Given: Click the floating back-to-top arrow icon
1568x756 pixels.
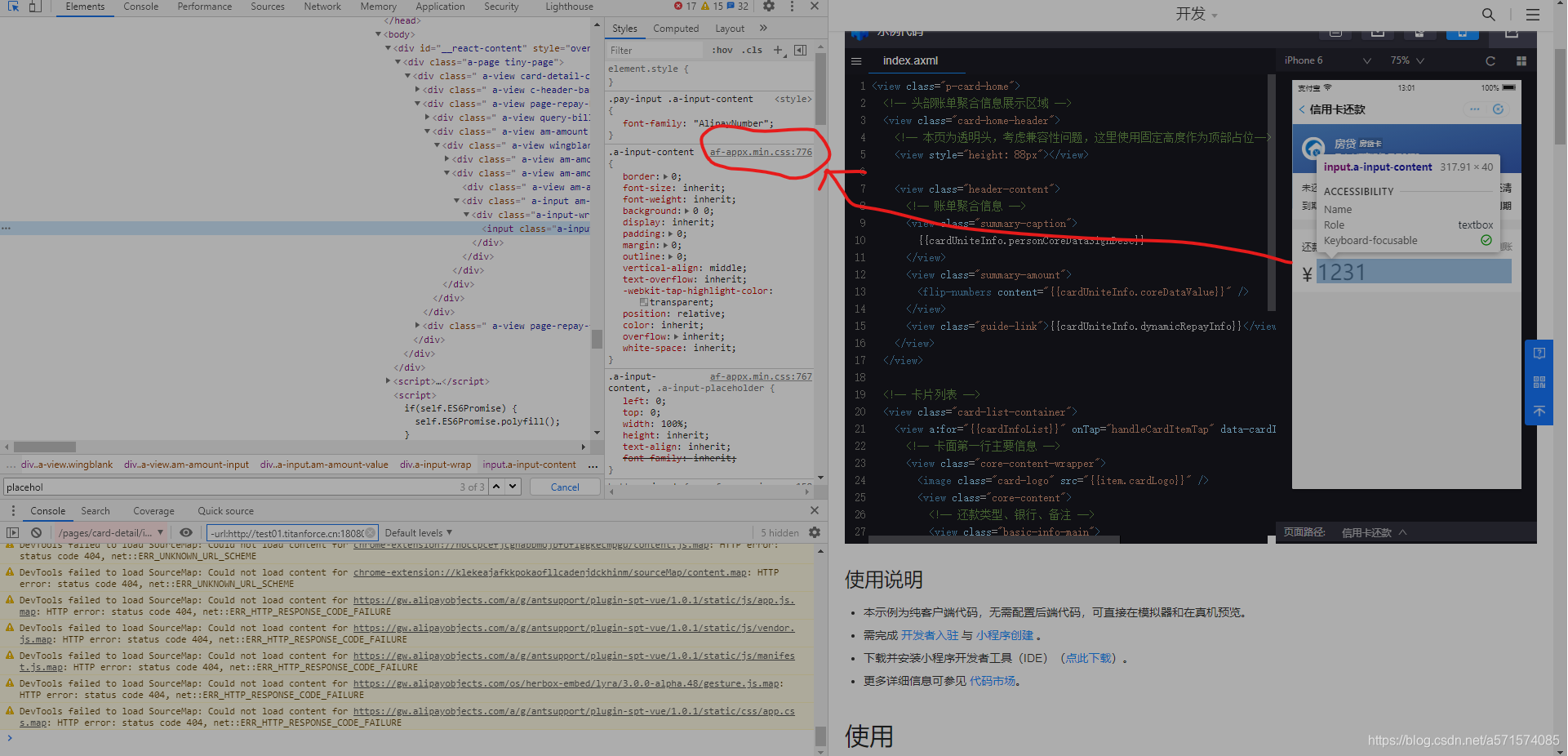Looking at the screenshot, I should click(x=1539, y=411).
